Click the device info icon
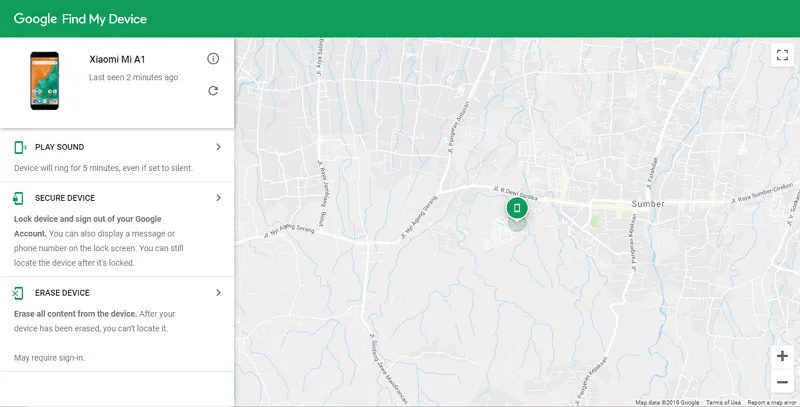 tap(213, 59)
